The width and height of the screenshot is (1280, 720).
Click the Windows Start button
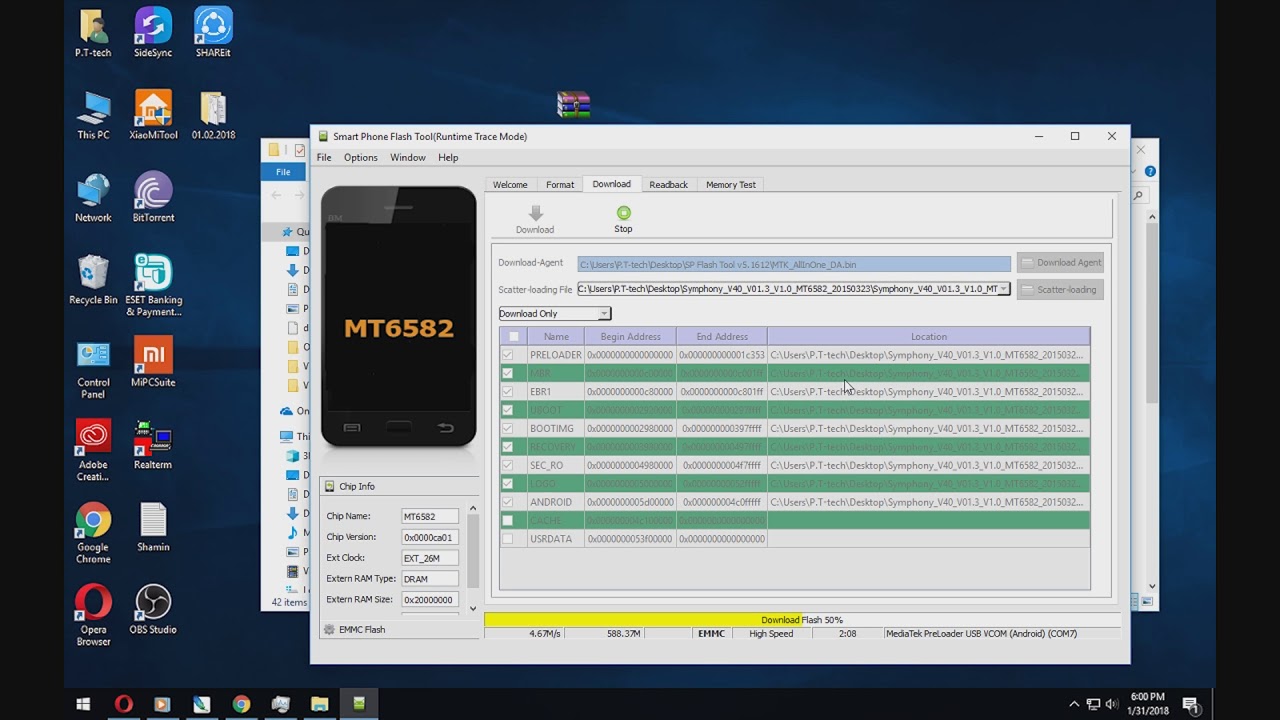(83, 704)
